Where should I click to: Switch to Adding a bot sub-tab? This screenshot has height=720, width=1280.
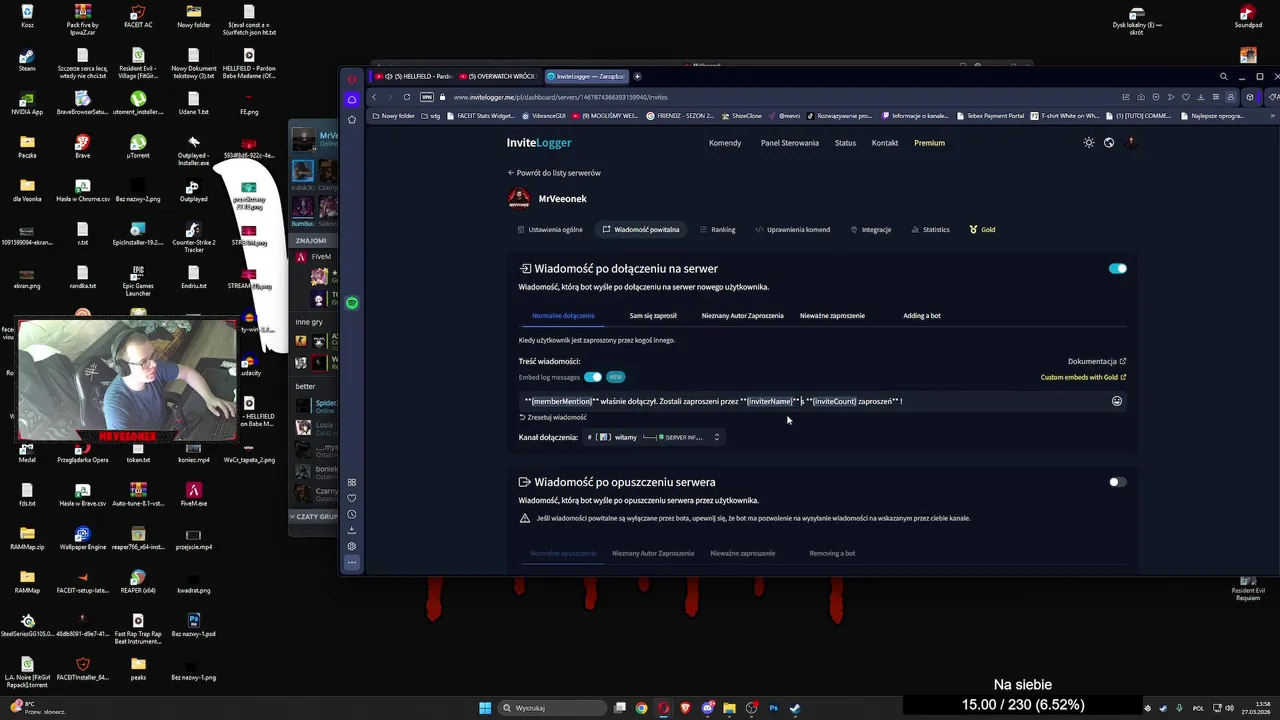pyautogui.click(x=922, y=316)
